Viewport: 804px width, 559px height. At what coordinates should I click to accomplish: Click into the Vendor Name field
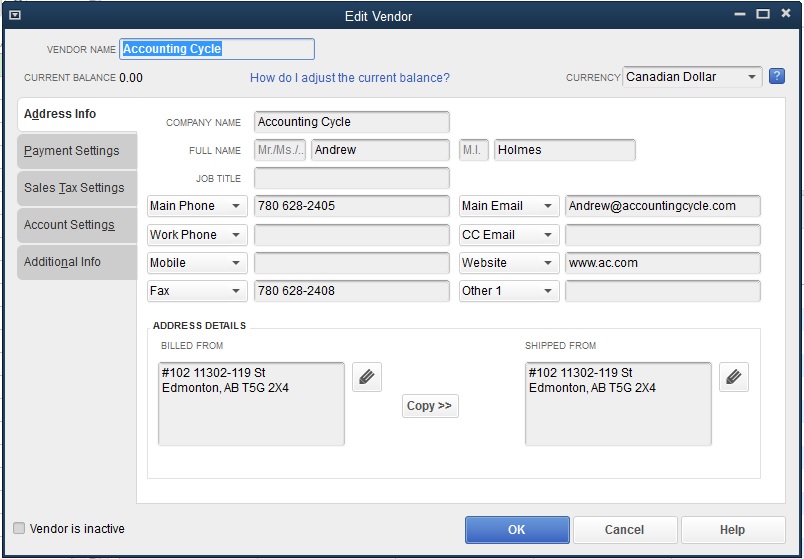(217, 49)
